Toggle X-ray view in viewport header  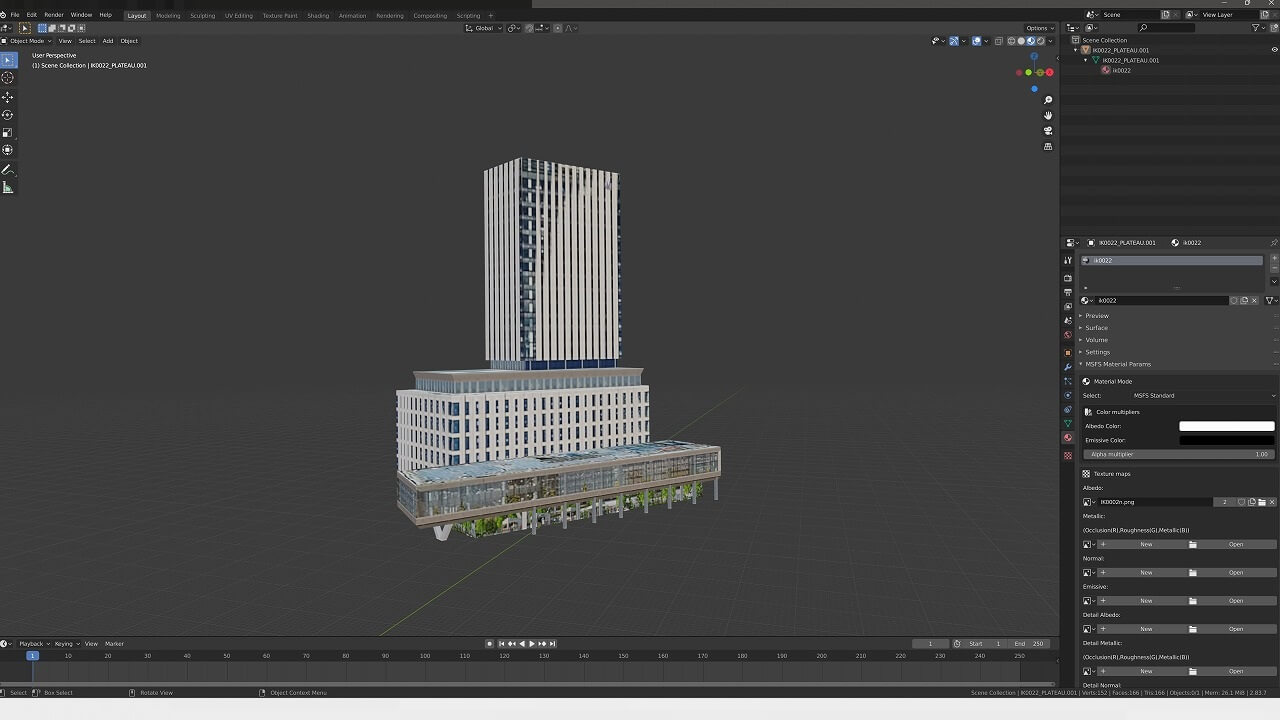(x=999, y=41)
